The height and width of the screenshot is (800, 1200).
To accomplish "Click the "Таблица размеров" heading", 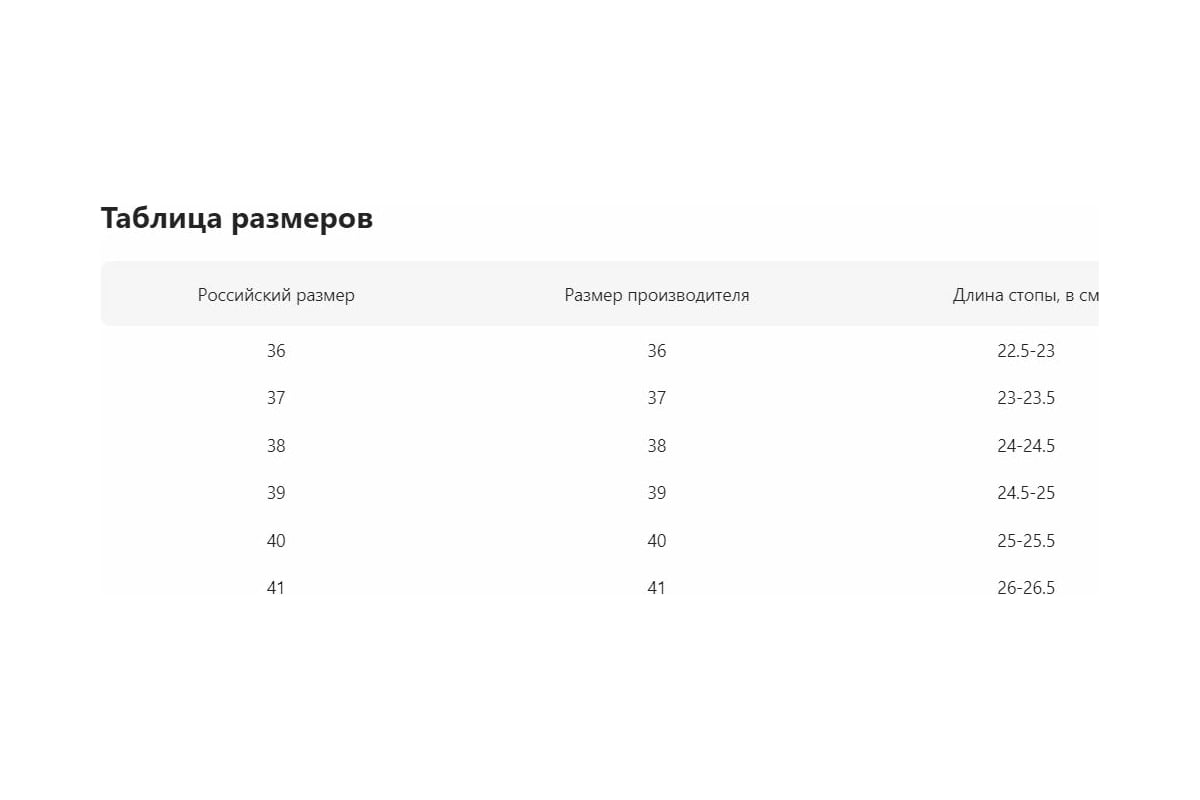I will coord(237,218).
